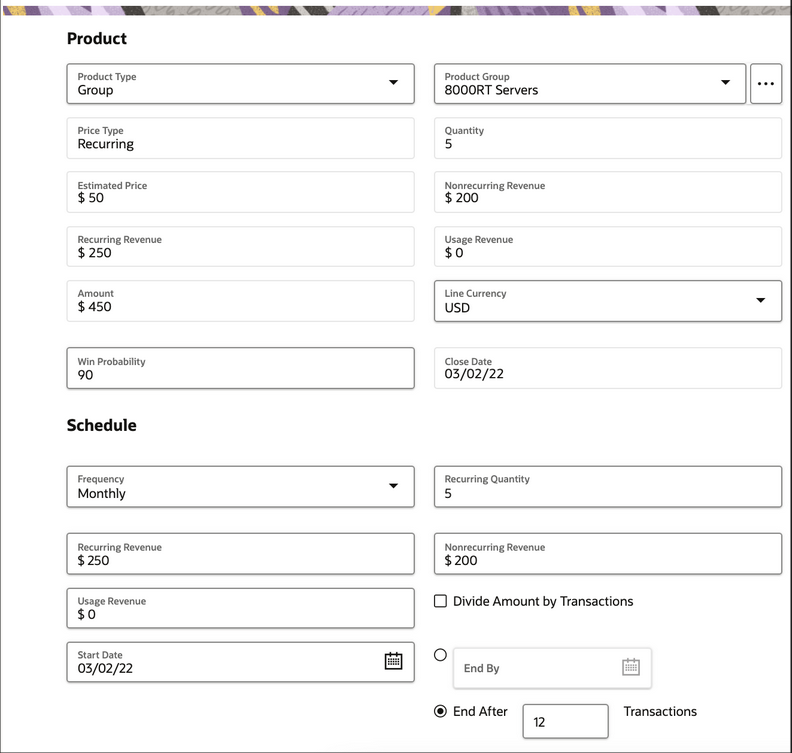This screenshot has width=792, height=753.
Task: Click the Product Quantity field
Action: [608, 138]
